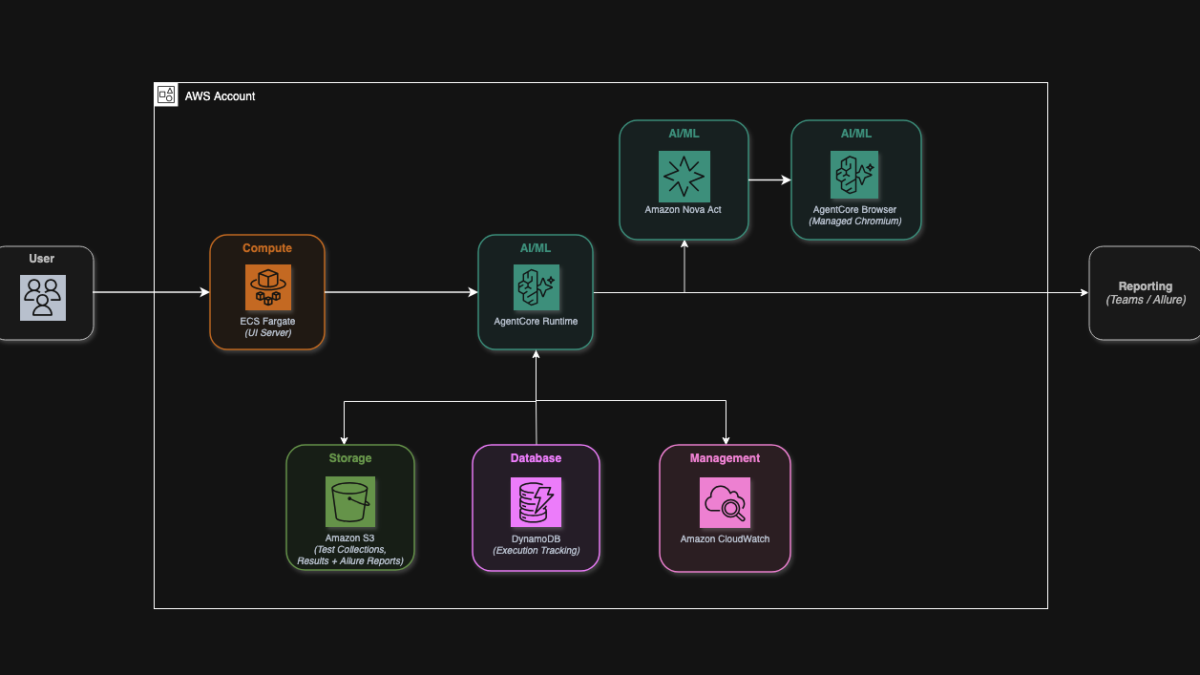Viewport: 1200px width, 675px height.
Task: Select the 'Storage' heading text
Action: click(x=350, y=458)
